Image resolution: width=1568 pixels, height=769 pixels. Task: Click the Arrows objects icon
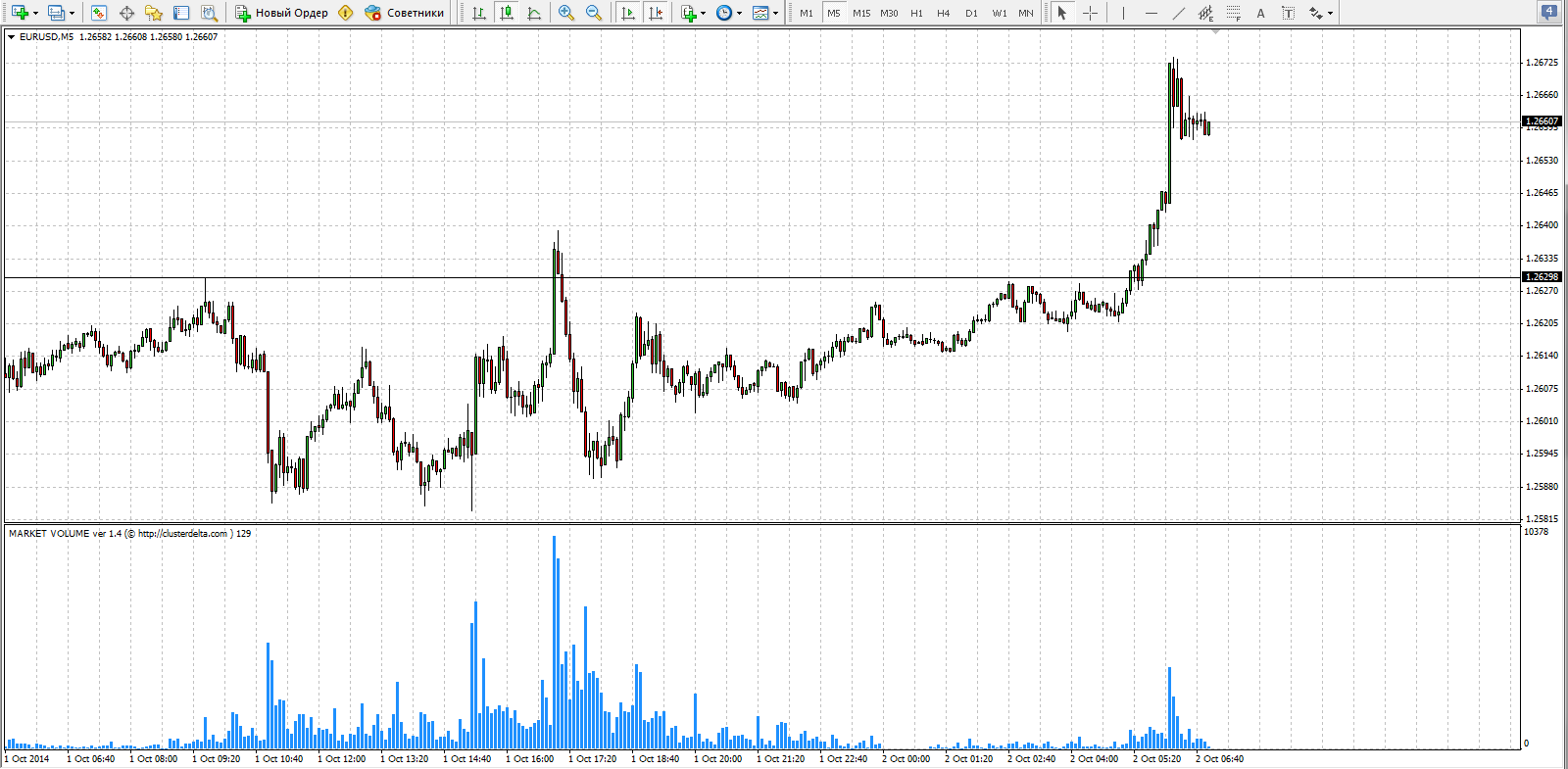pyautogui.click(x=1315, y=13)
